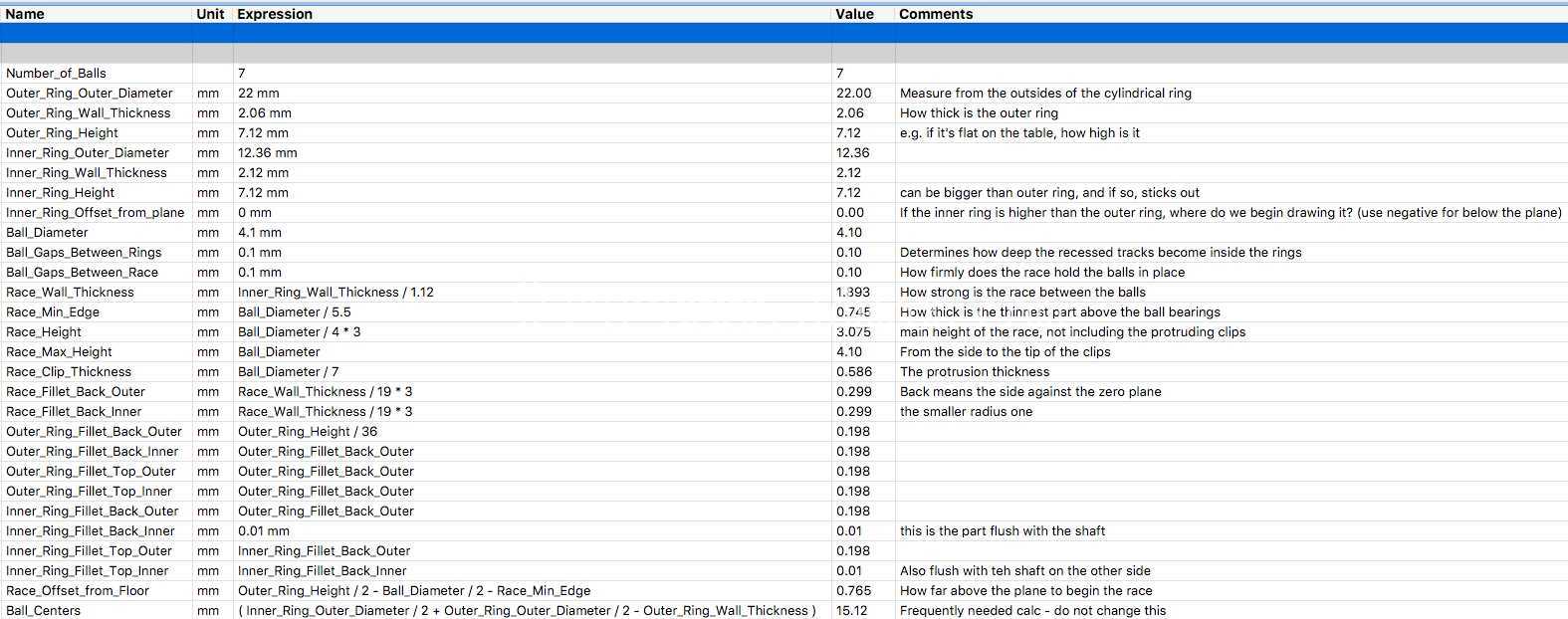Select the Number_of_Balls parameter name
The height and width of the screenshot is (619, 1568).
56,73
